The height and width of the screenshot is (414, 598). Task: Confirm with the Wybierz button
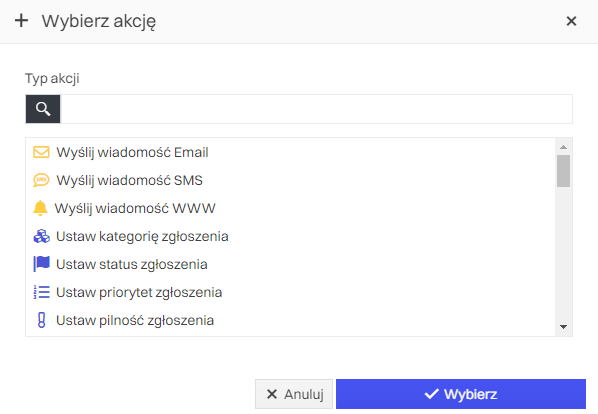pos(461,394)
